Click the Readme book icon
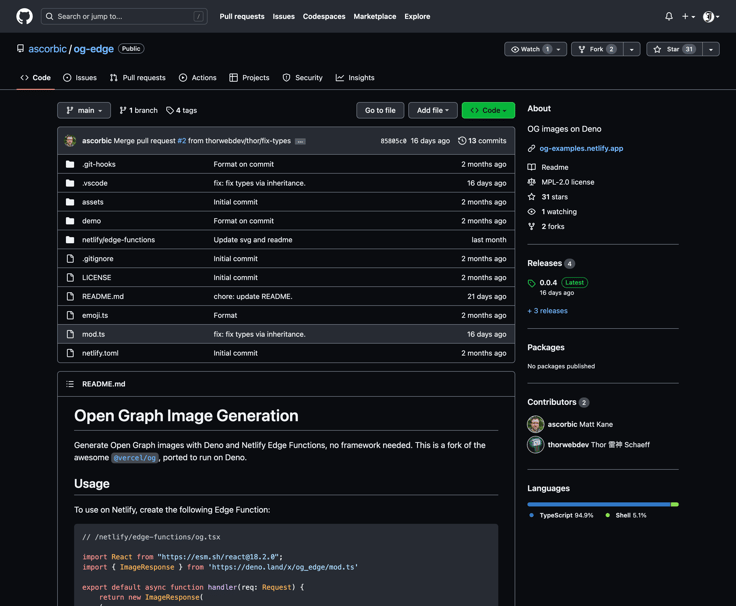The height and width of the screenshot is (606, 736). pyautogui.click(x=531, y=167)
